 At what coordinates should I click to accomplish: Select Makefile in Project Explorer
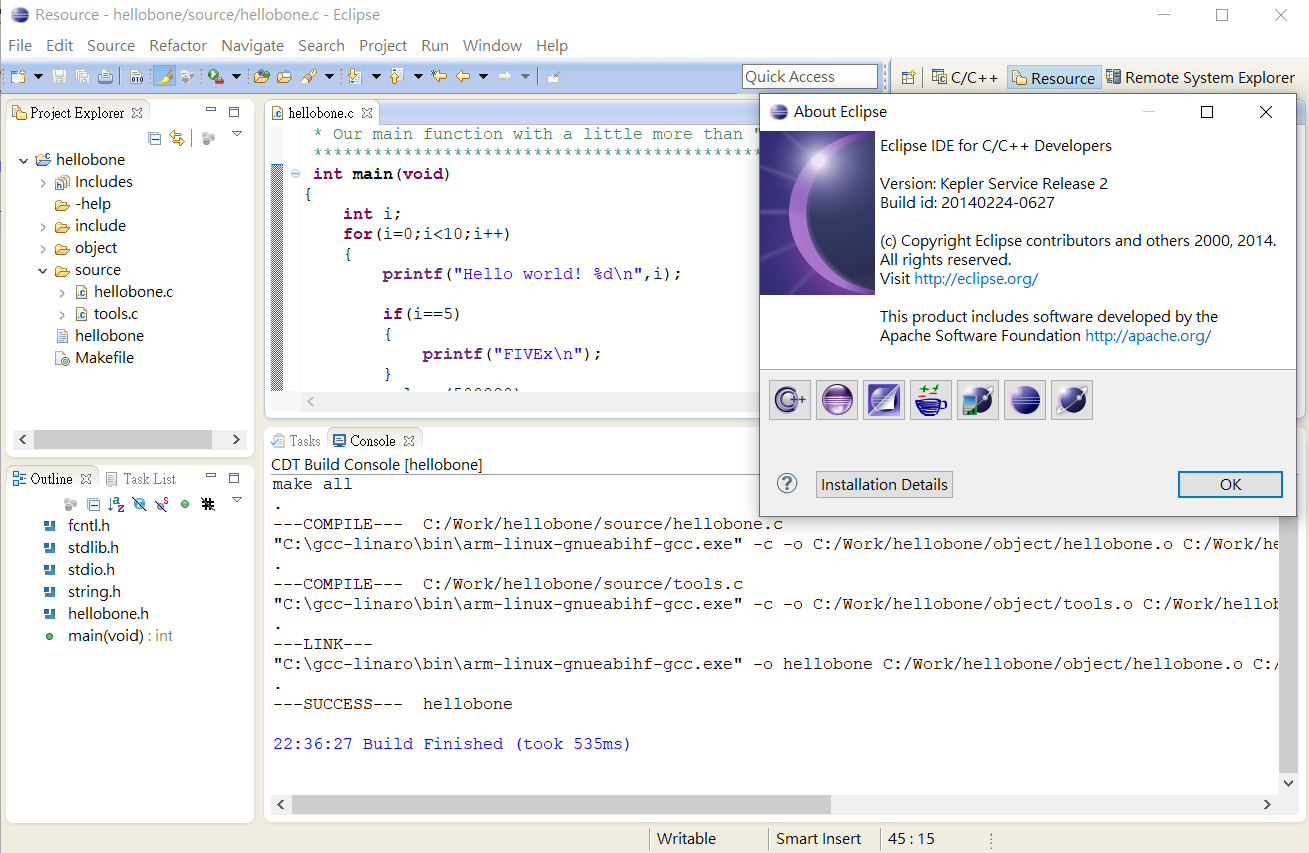click(94, 358)
